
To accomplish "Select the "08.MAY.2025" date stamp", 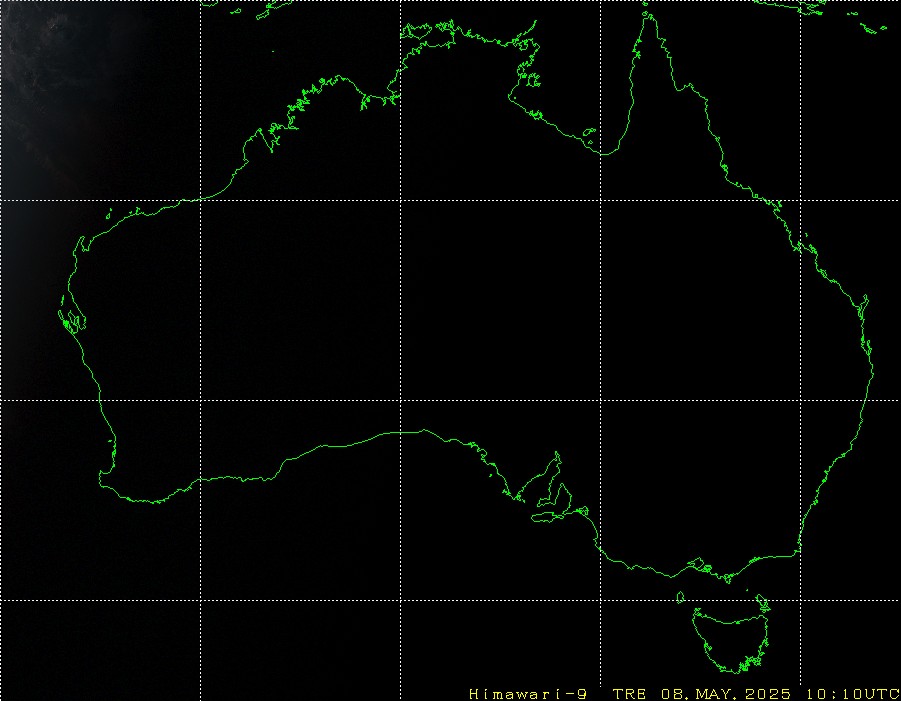I will click(726, 694).
